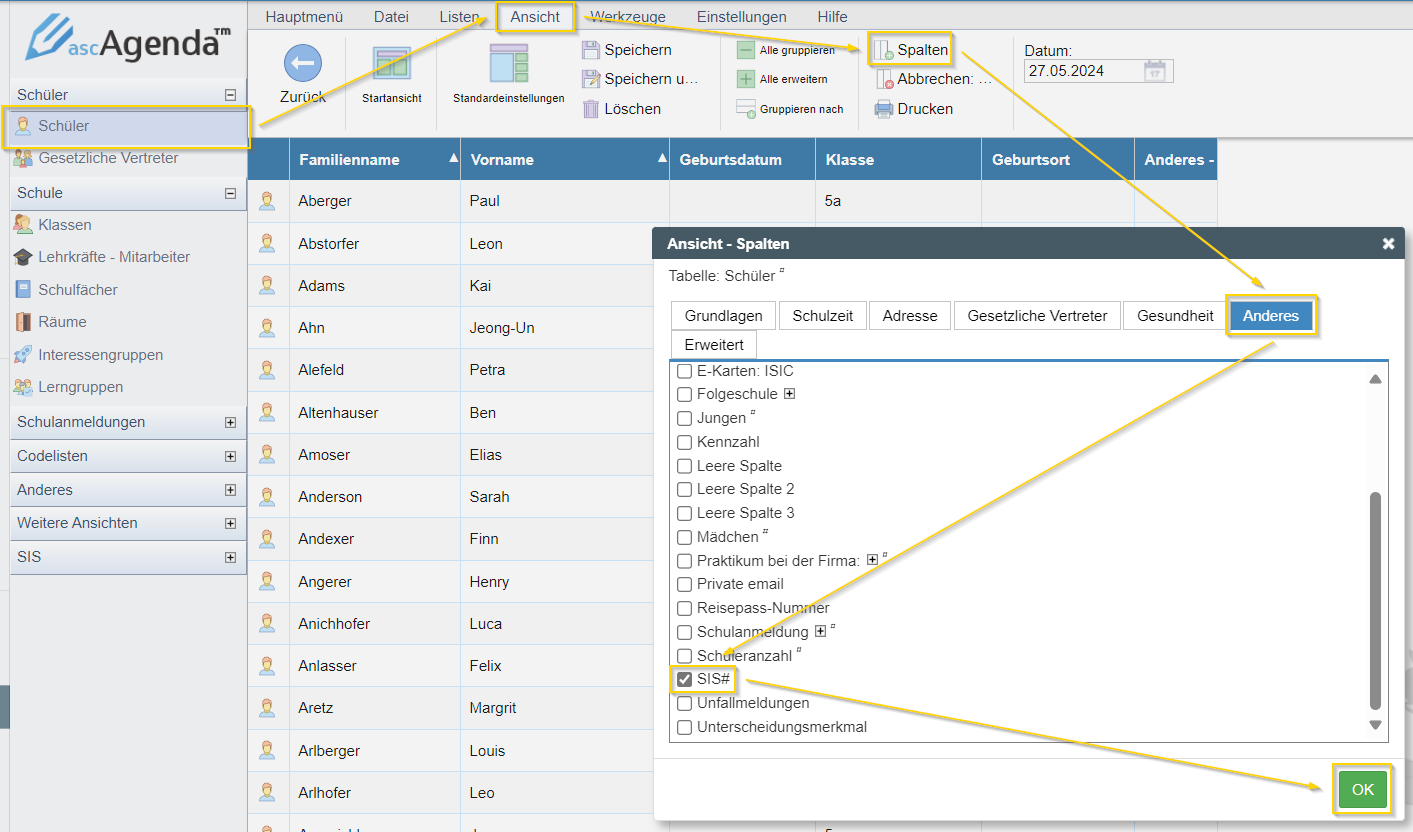Expand the Codelisten sidebar section

pos(230,457)
